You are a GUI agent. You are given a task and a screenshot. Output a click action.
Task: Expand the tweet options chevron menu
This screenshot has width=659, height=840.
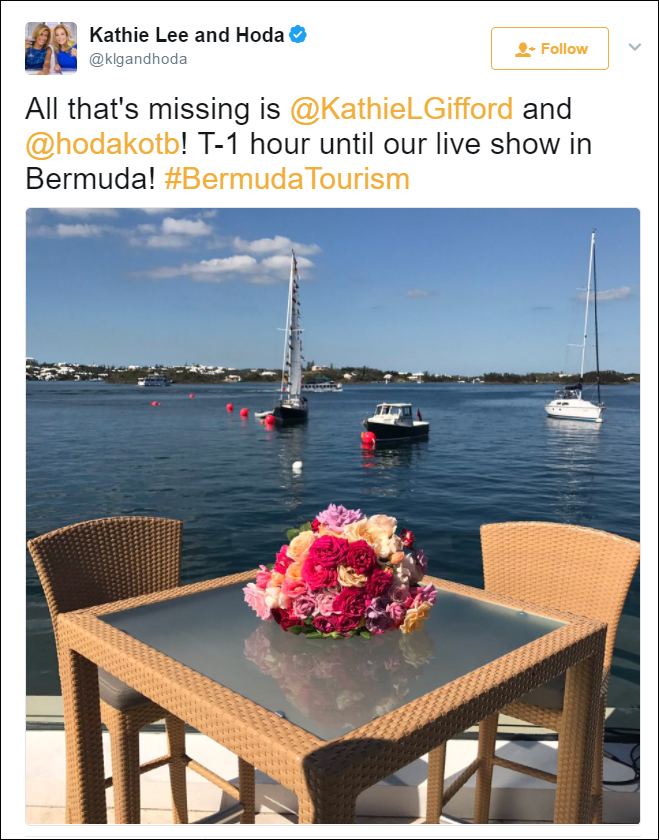click(x=634, y=47)
